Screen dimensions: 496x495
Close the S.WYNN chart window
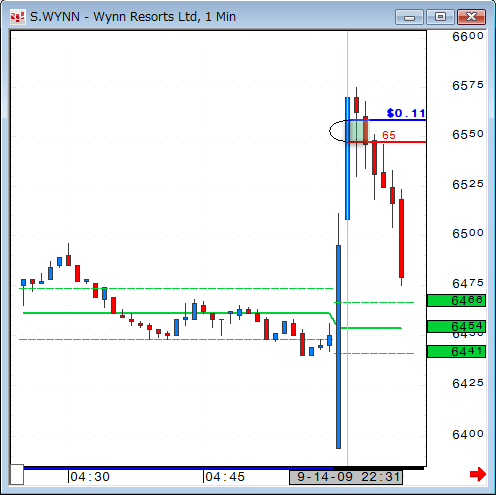click(471, 17)
